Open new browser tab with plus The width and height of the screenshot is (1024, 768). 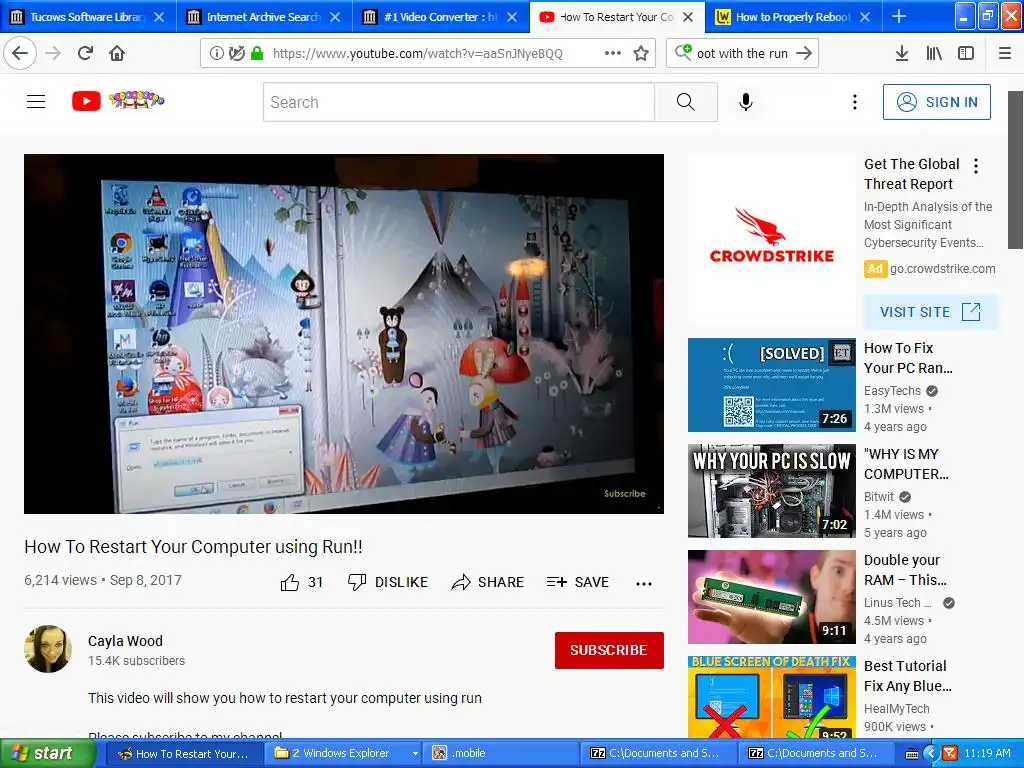[x=899, y=17]
